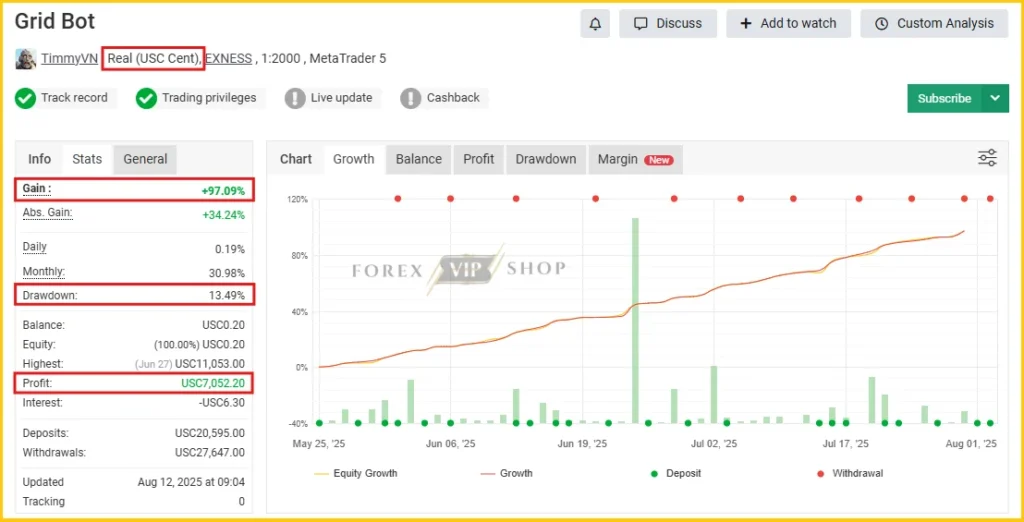Click the Gain label

pos(37,189)
